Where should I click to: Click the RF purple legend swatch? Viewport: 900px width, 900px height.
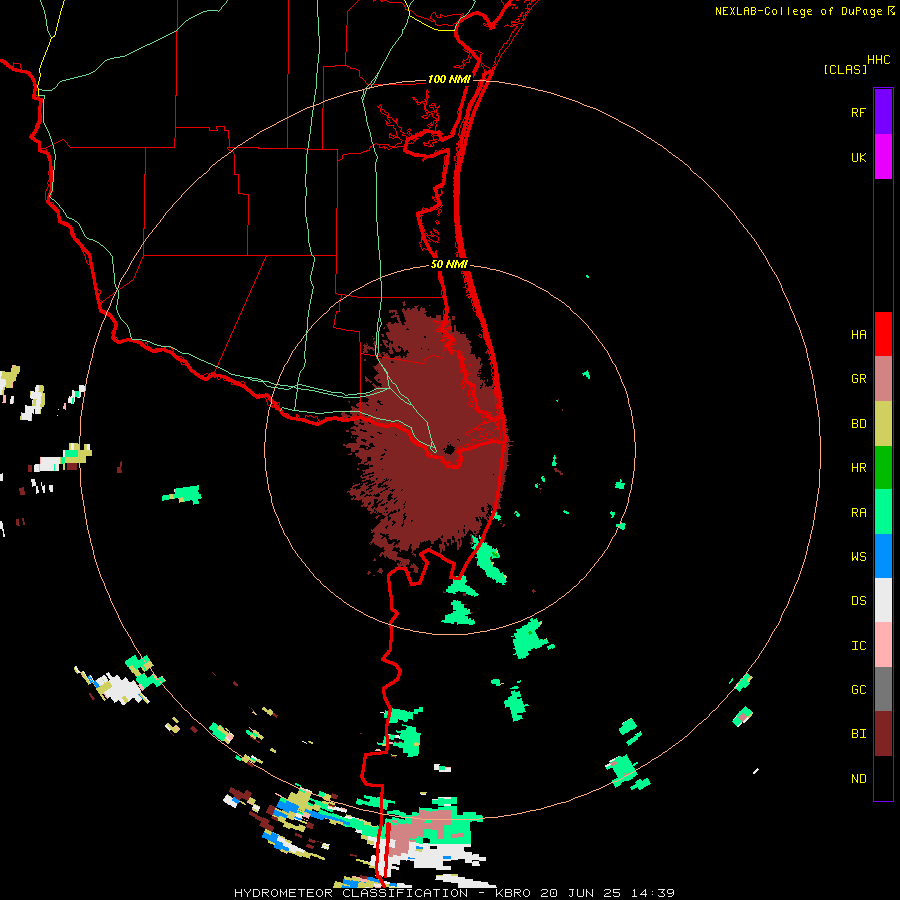coord(883,112)
